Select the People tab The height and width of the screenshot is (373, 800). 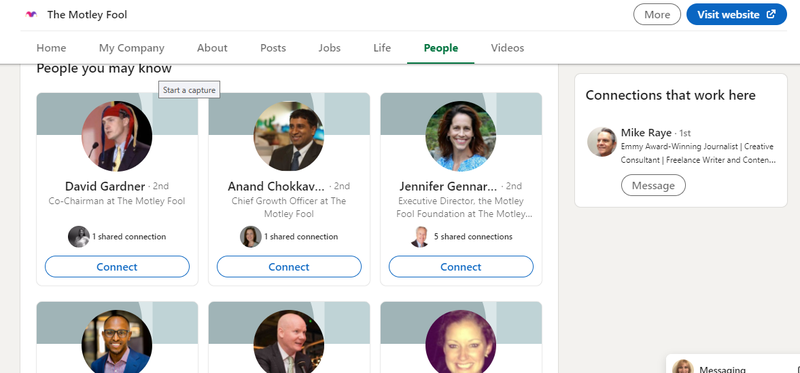coord(441,48)
